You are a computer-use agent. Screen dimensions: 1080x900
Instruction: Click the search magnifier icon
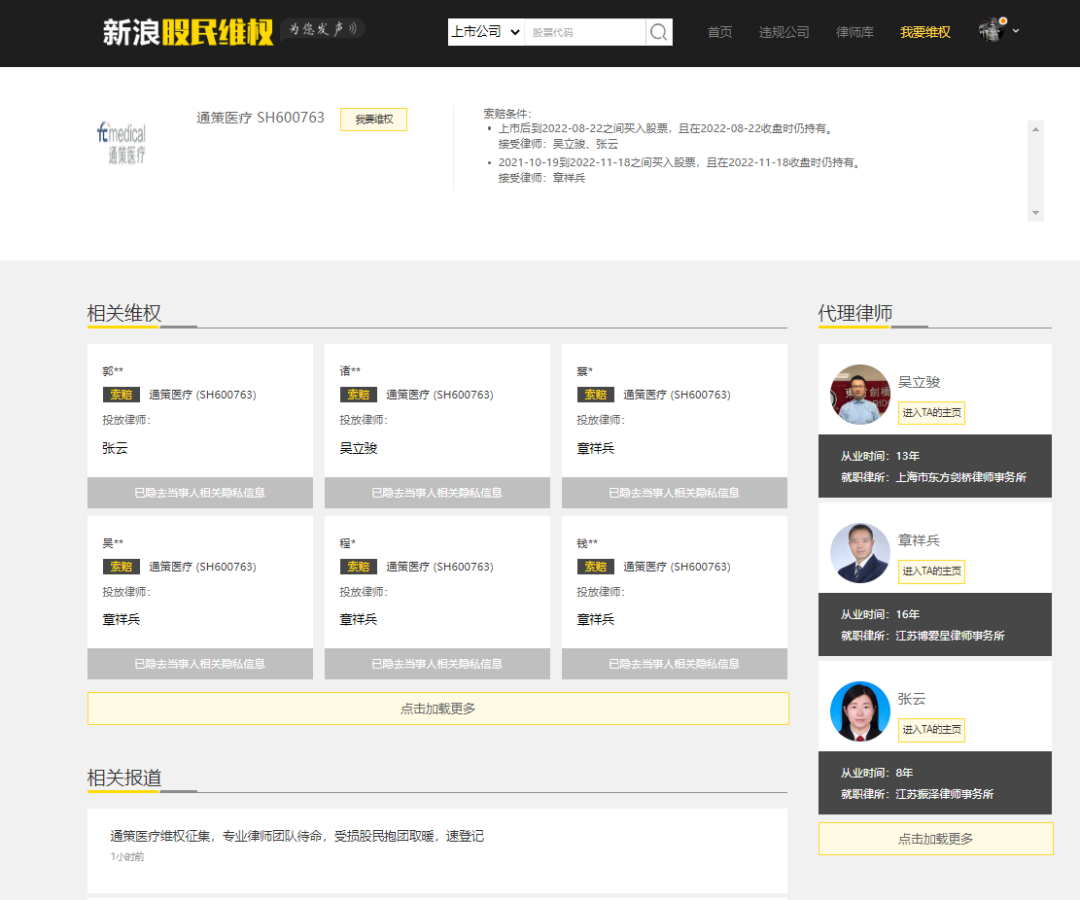click(x=658, y=32)
